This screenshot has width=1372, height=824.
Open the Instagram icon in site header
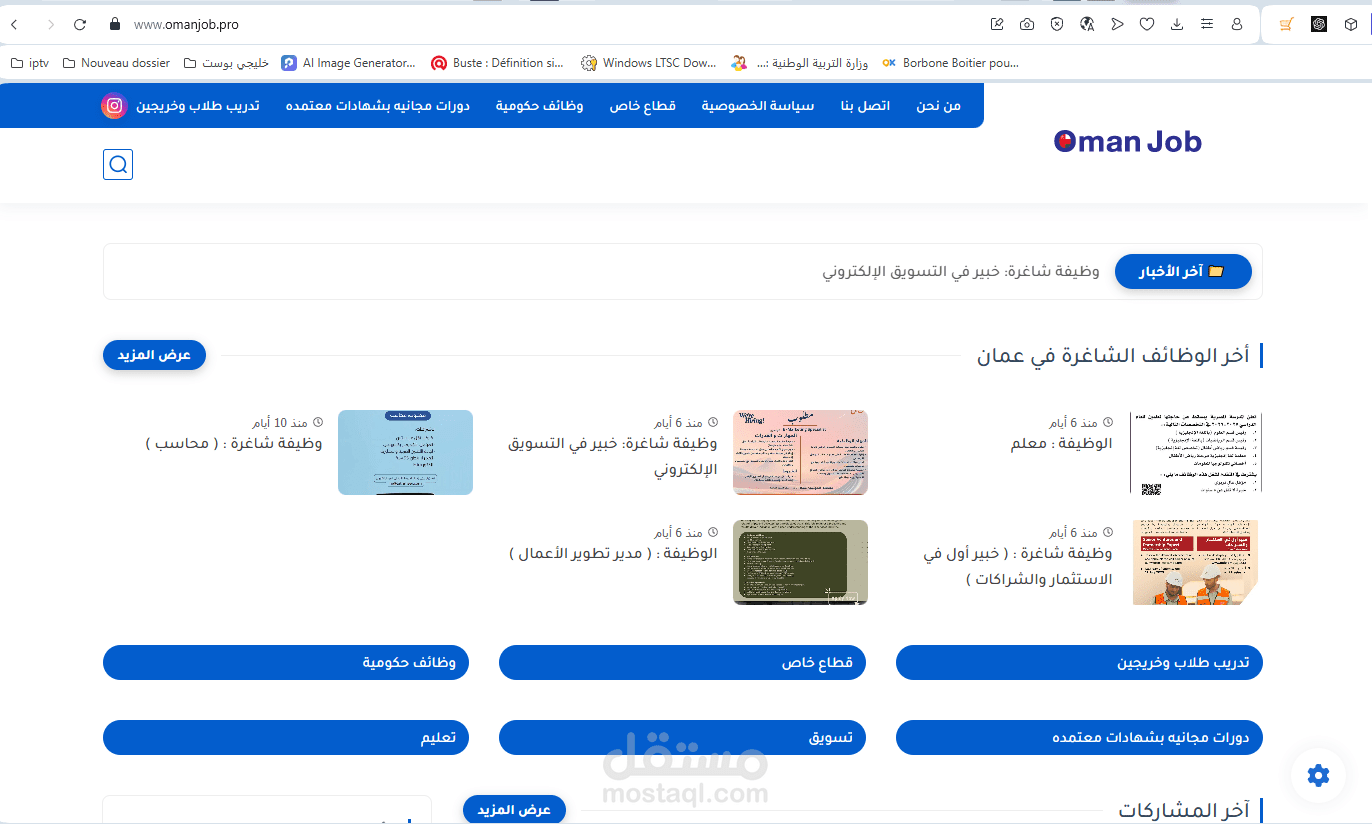click(x=114, y=106)
